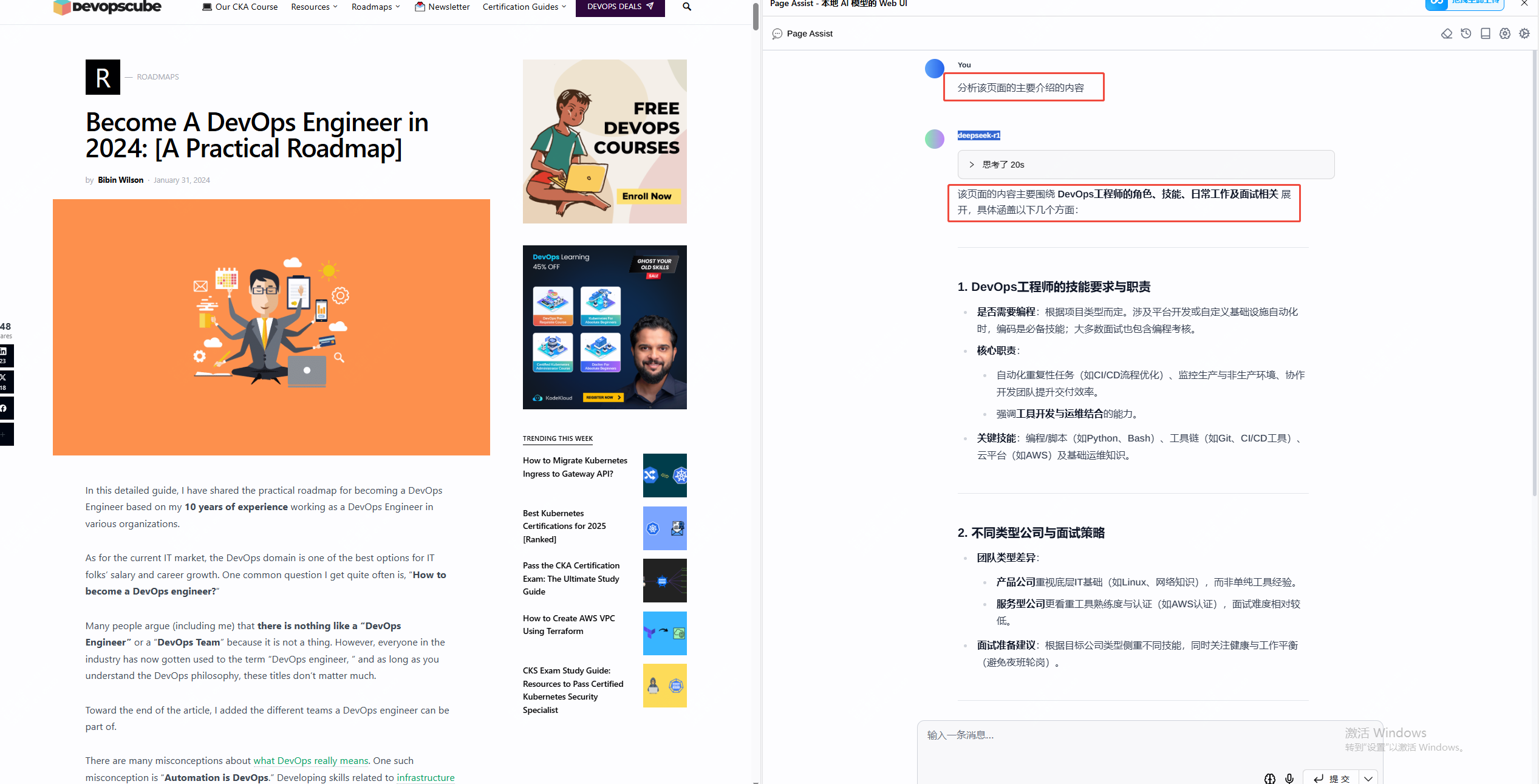
Task: Click the microphone voice input icon
Action: 1289,778
